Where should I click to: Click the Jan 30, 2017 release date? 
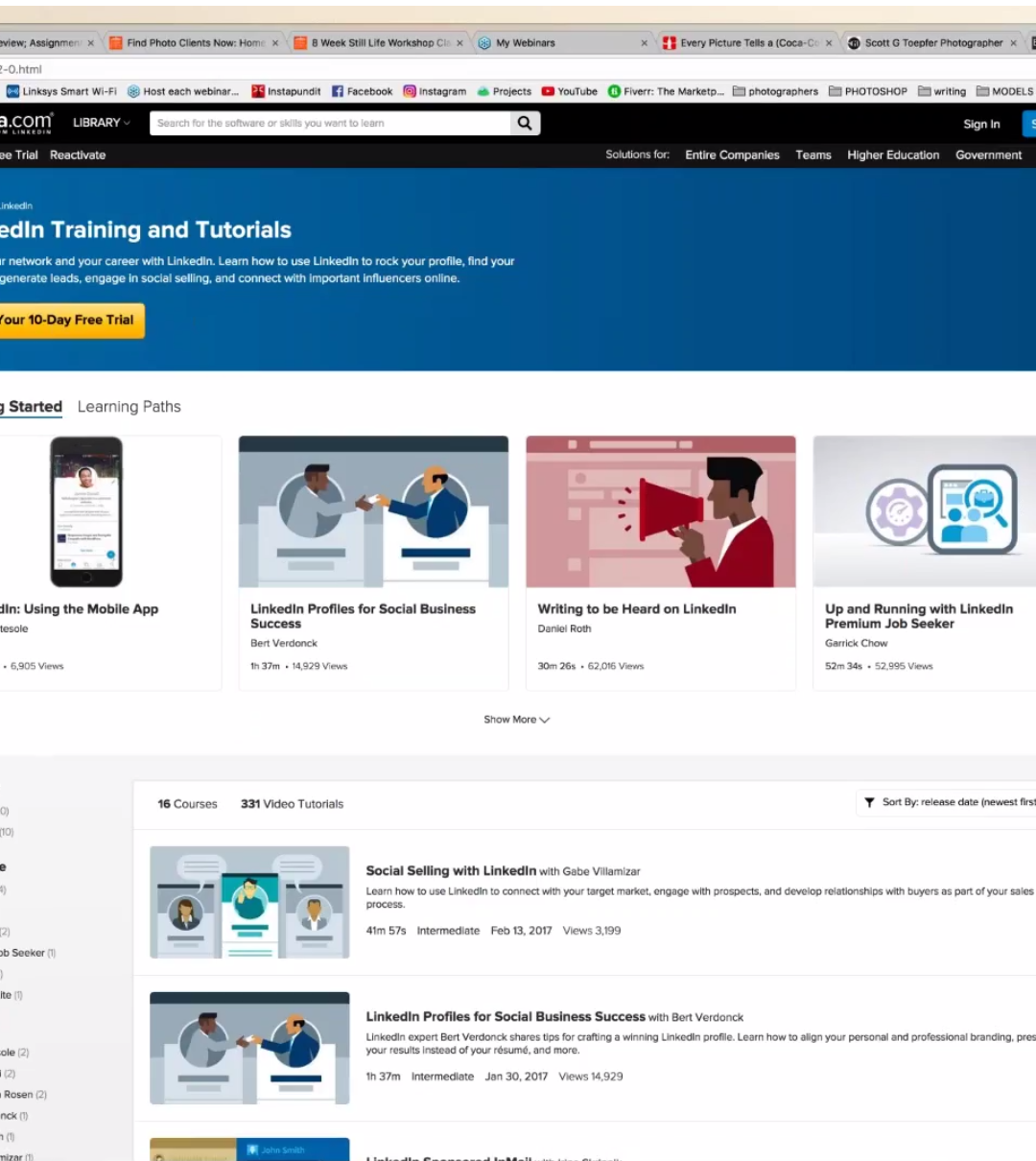516,1077
